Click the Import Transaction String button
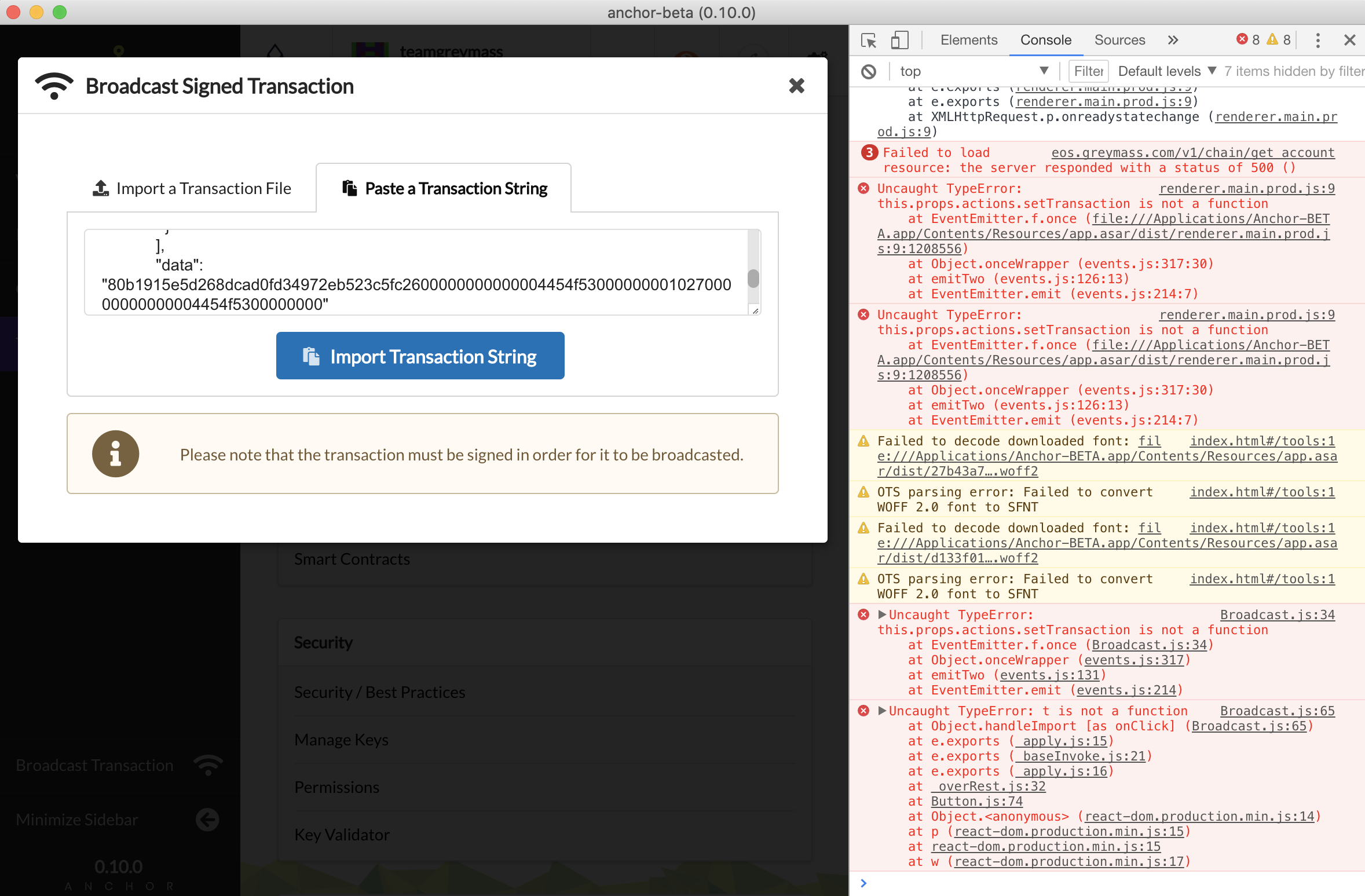Viewport: 1365px width, 896px height. 420,356
